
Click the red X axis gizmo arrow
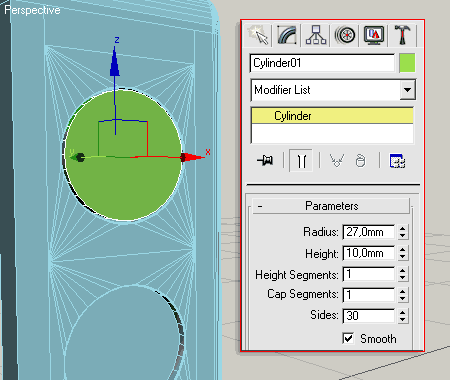(x=193, y=157)
